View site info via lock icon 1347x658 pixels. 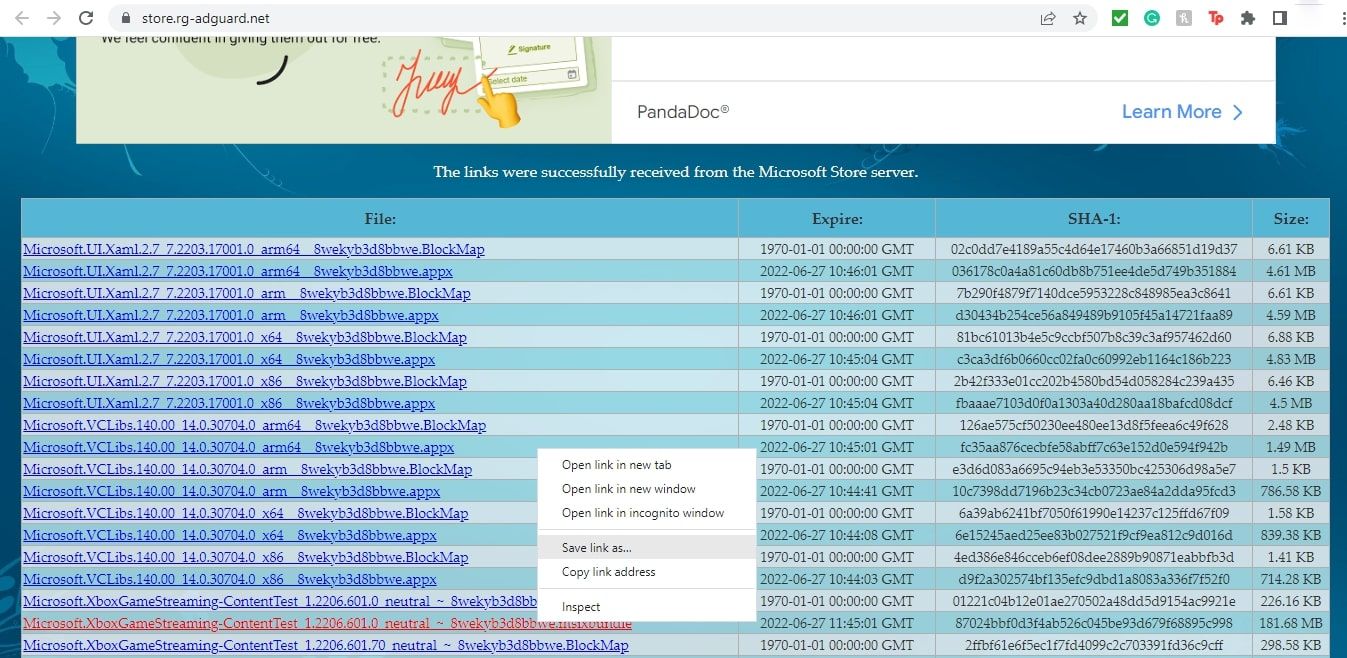(x=125, y=18)
